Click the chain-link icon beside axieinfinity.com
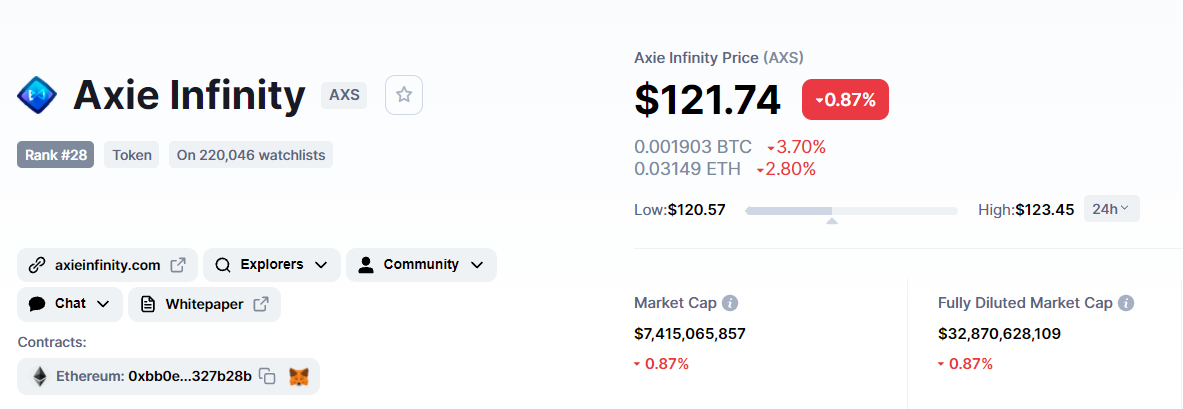The image size is (1183, 409). 37,265
